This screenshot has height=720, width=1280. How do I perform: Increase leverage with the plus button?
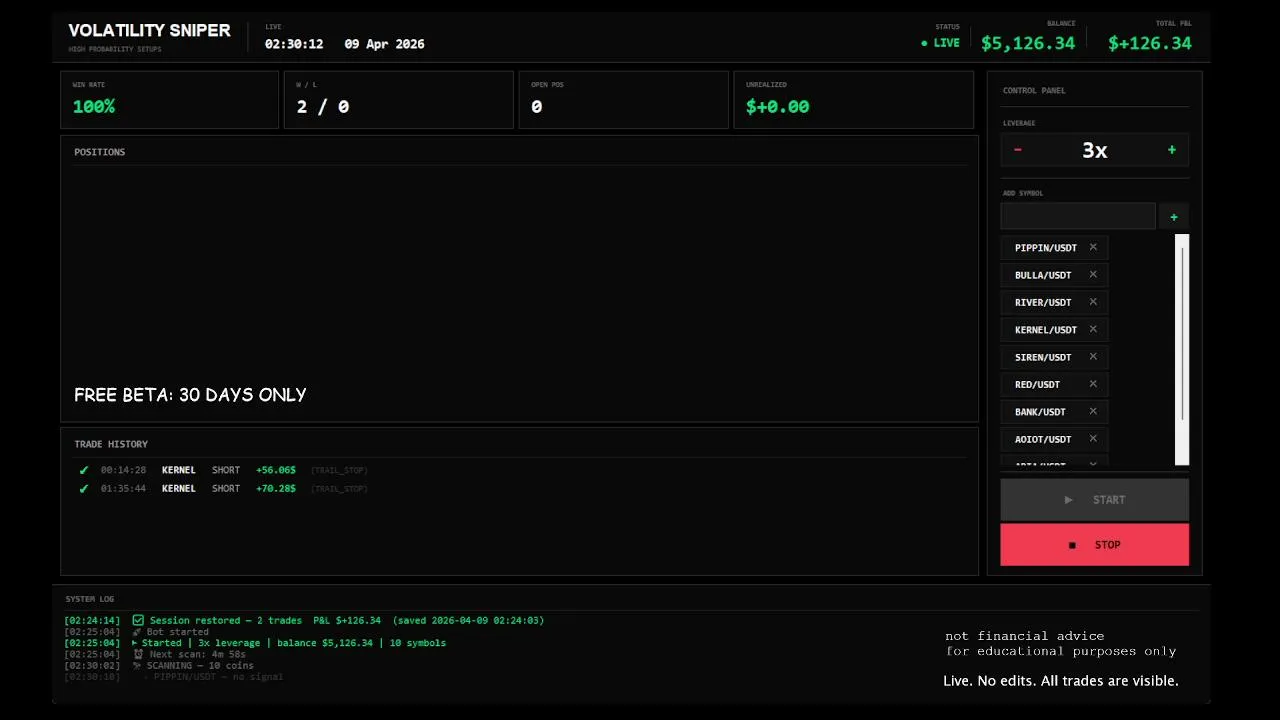click(1172, 150)
